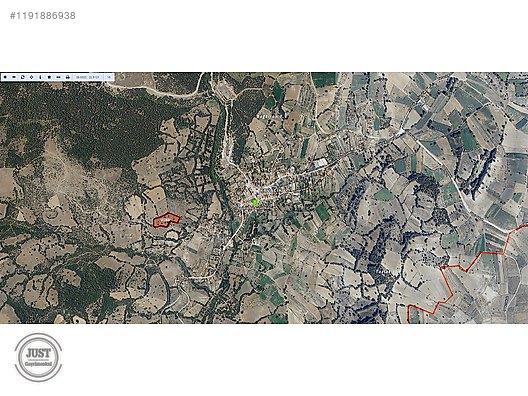Click the dark green field at top
Screen dimensions: 528x396
coord(324,79)
